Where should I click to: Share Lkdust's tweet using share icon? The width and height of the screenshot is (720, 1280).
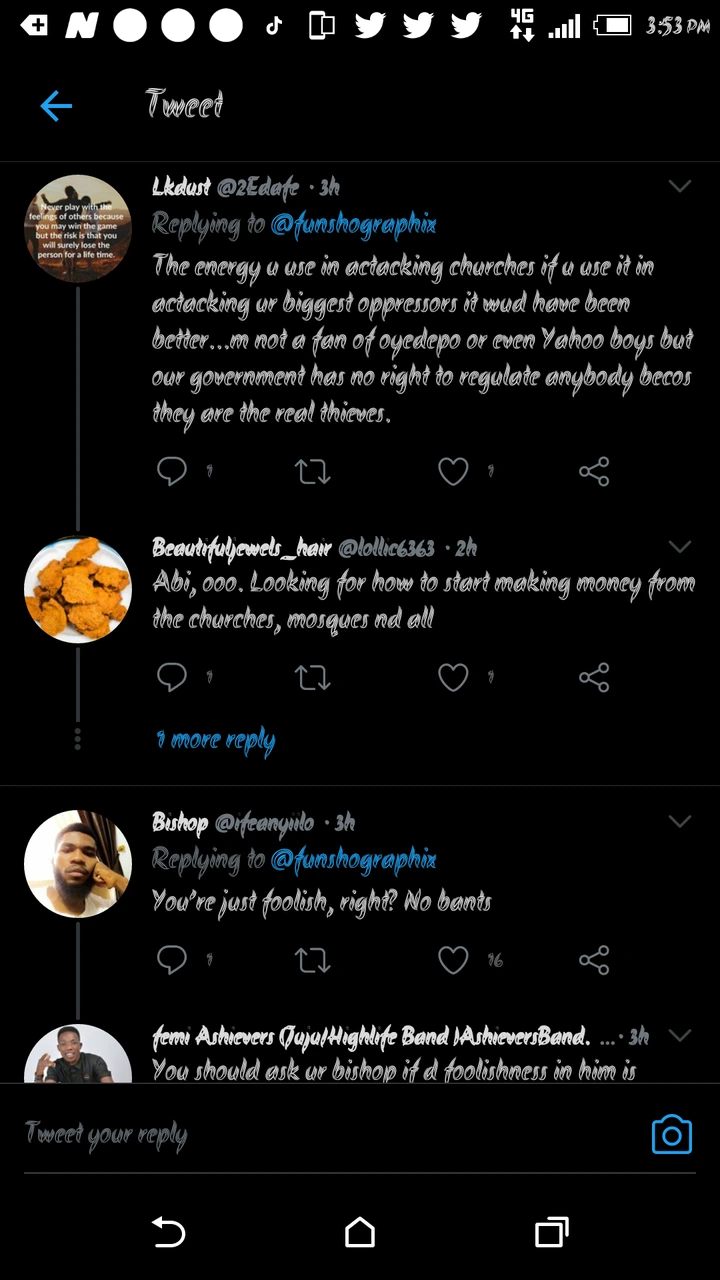pos(594,471)
